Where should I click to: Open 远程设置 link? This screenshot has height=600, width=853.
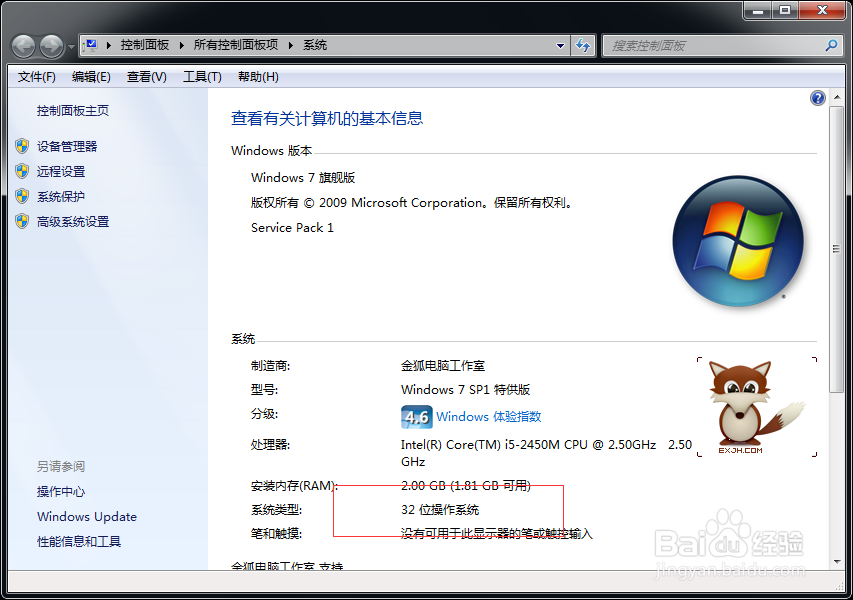pos(61,171)
